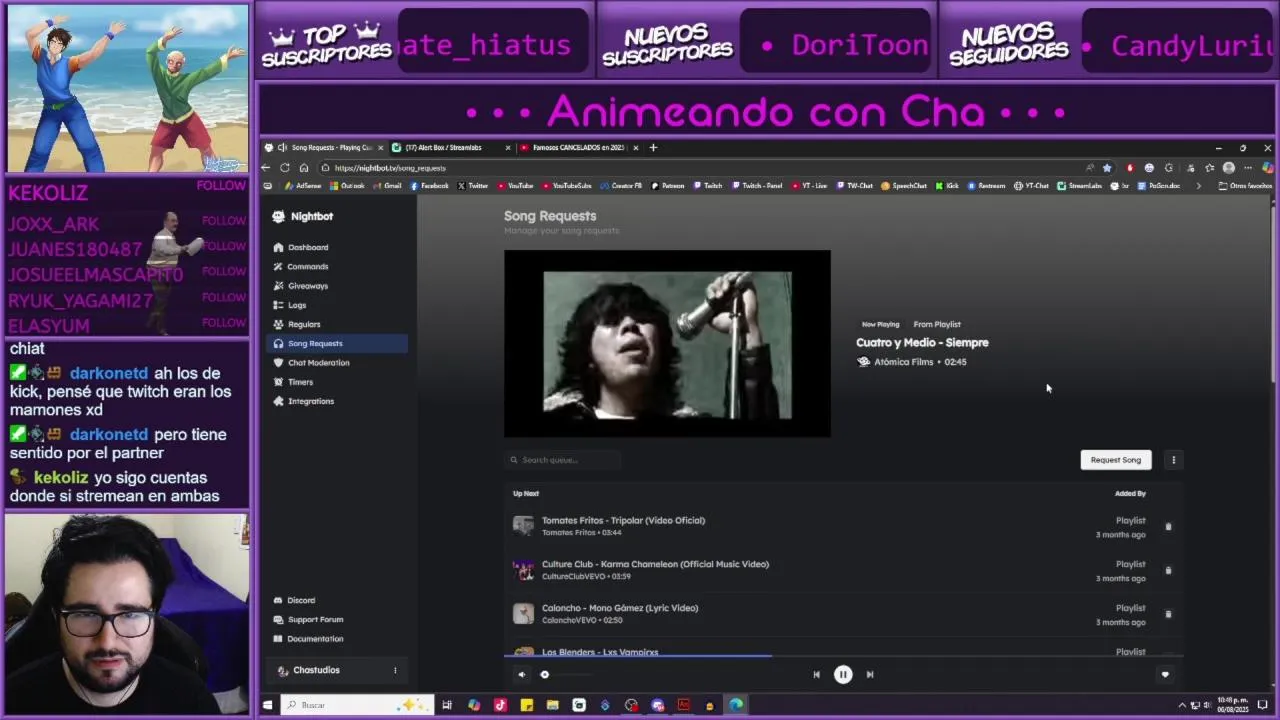Open YouTube bookmark
This screenshot has width=1280, height=720.
coord(515,186)
